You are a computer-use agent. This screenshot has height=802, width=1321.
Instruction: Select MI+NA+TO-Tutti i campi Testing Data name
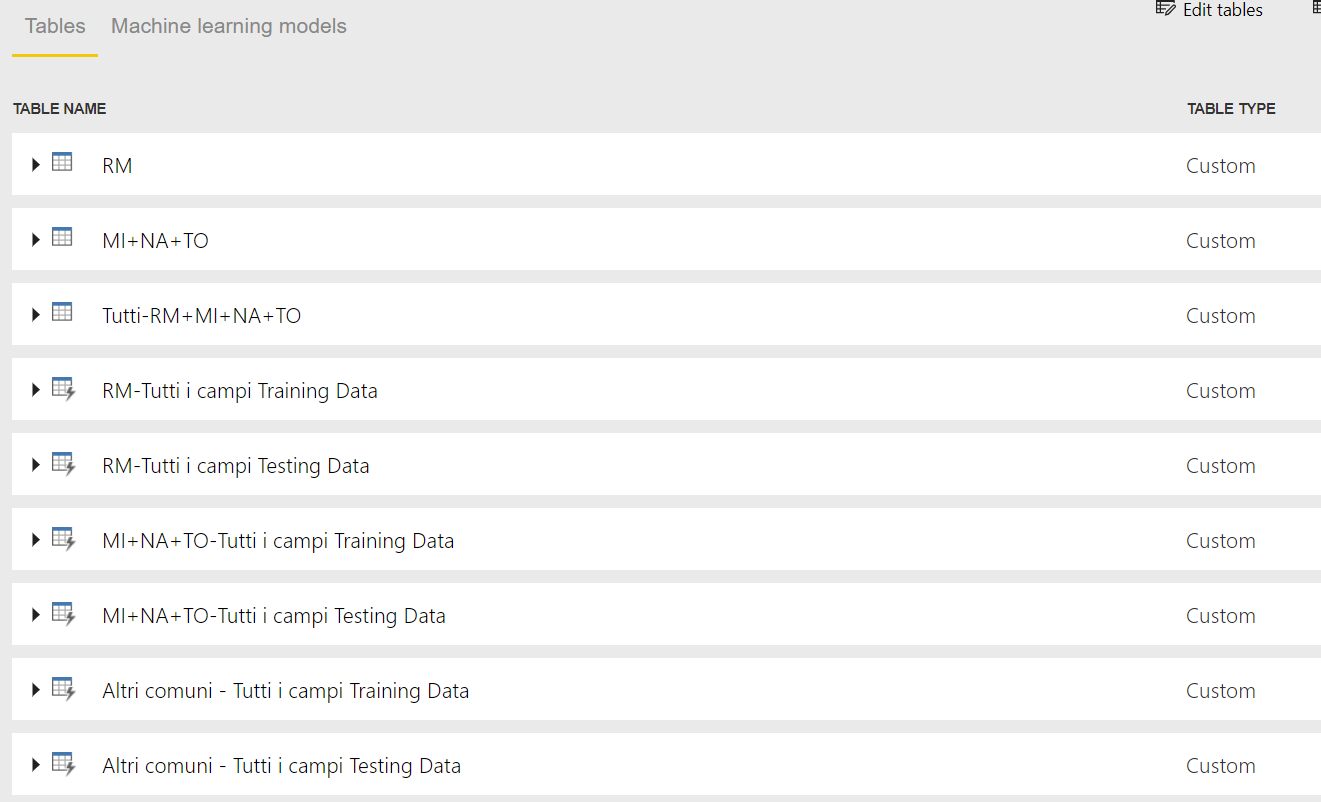(x=274, y=616)
